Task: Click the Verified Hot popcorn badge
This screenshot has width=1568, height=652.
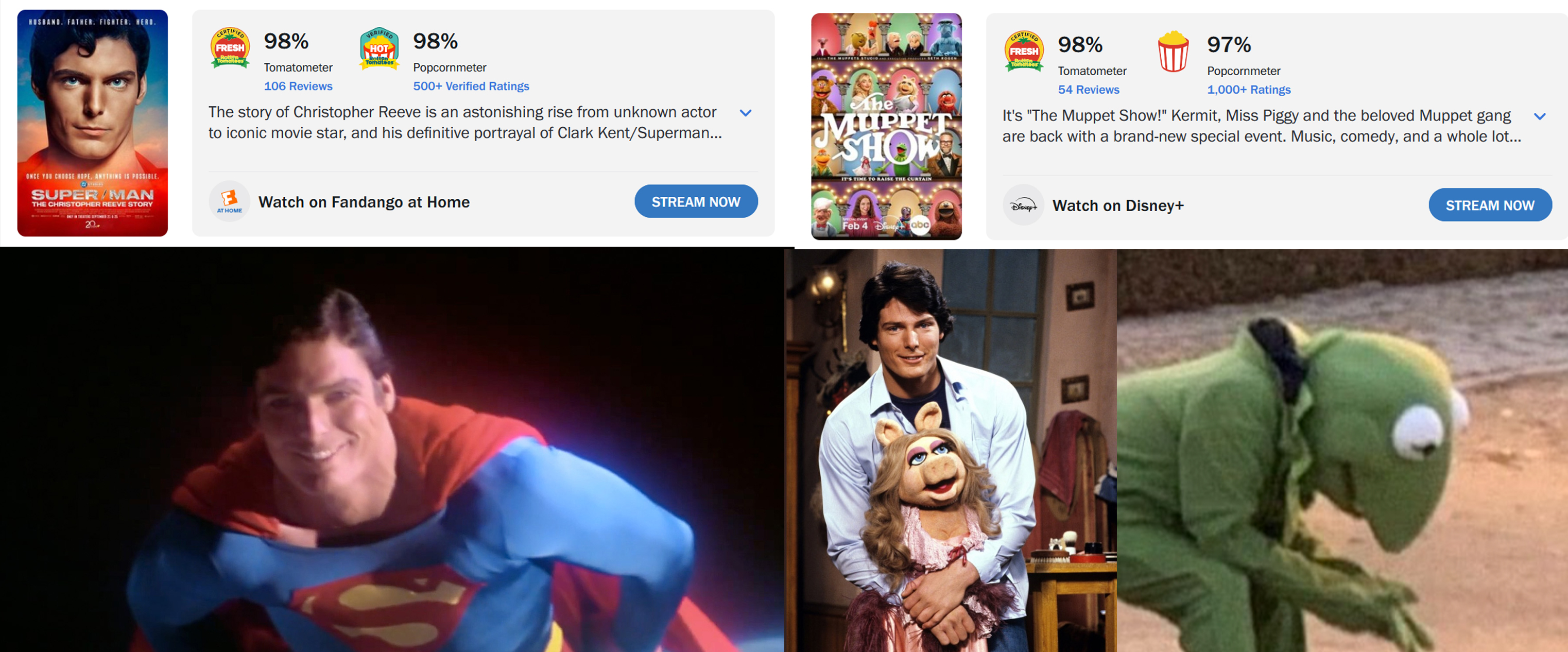Action: 379,48
